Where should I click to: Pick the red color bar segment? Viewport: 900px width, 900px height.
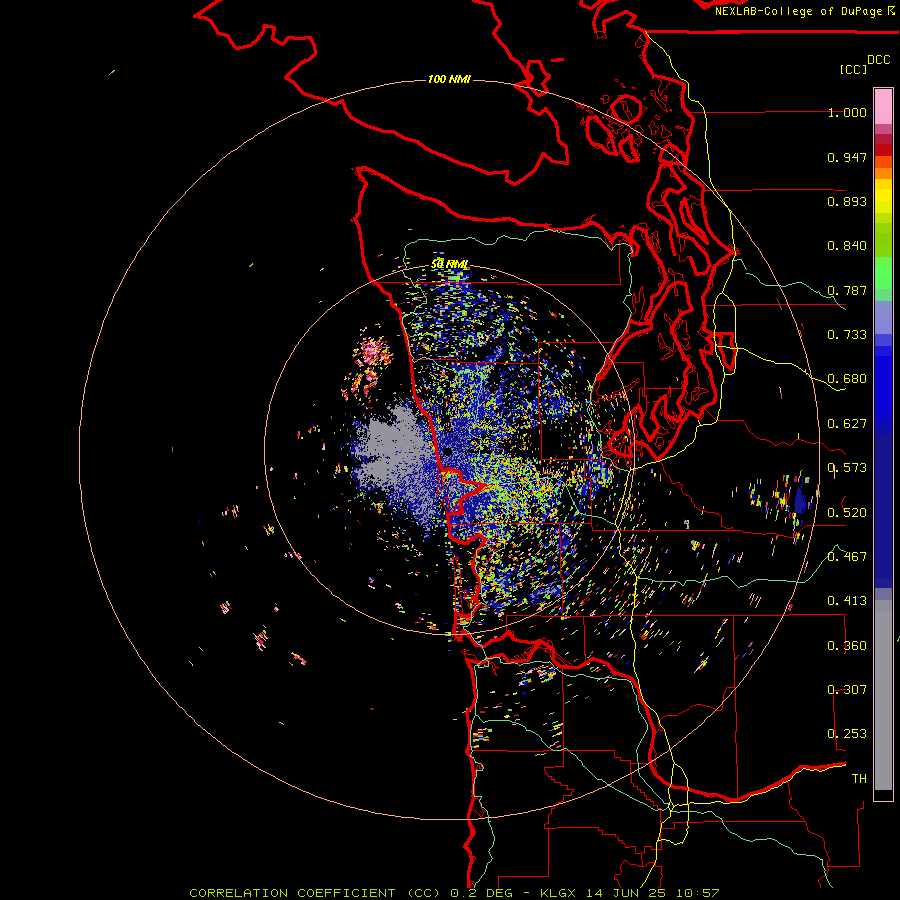(883, 150)
